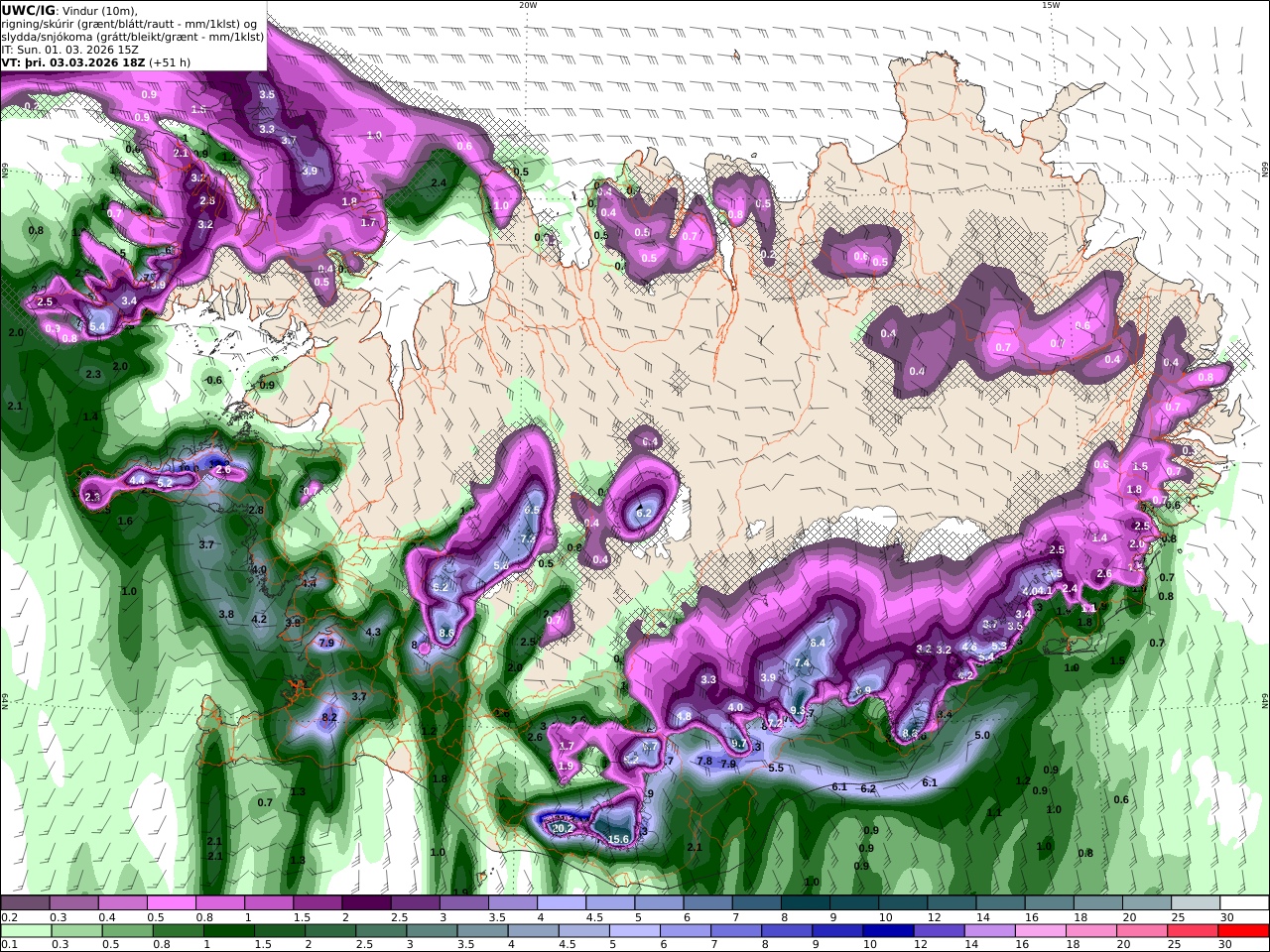Pick the snow legend swatch labeled 1.5
The height and width of the screenshot is (952, 1270).
click(x=317, y=903)
